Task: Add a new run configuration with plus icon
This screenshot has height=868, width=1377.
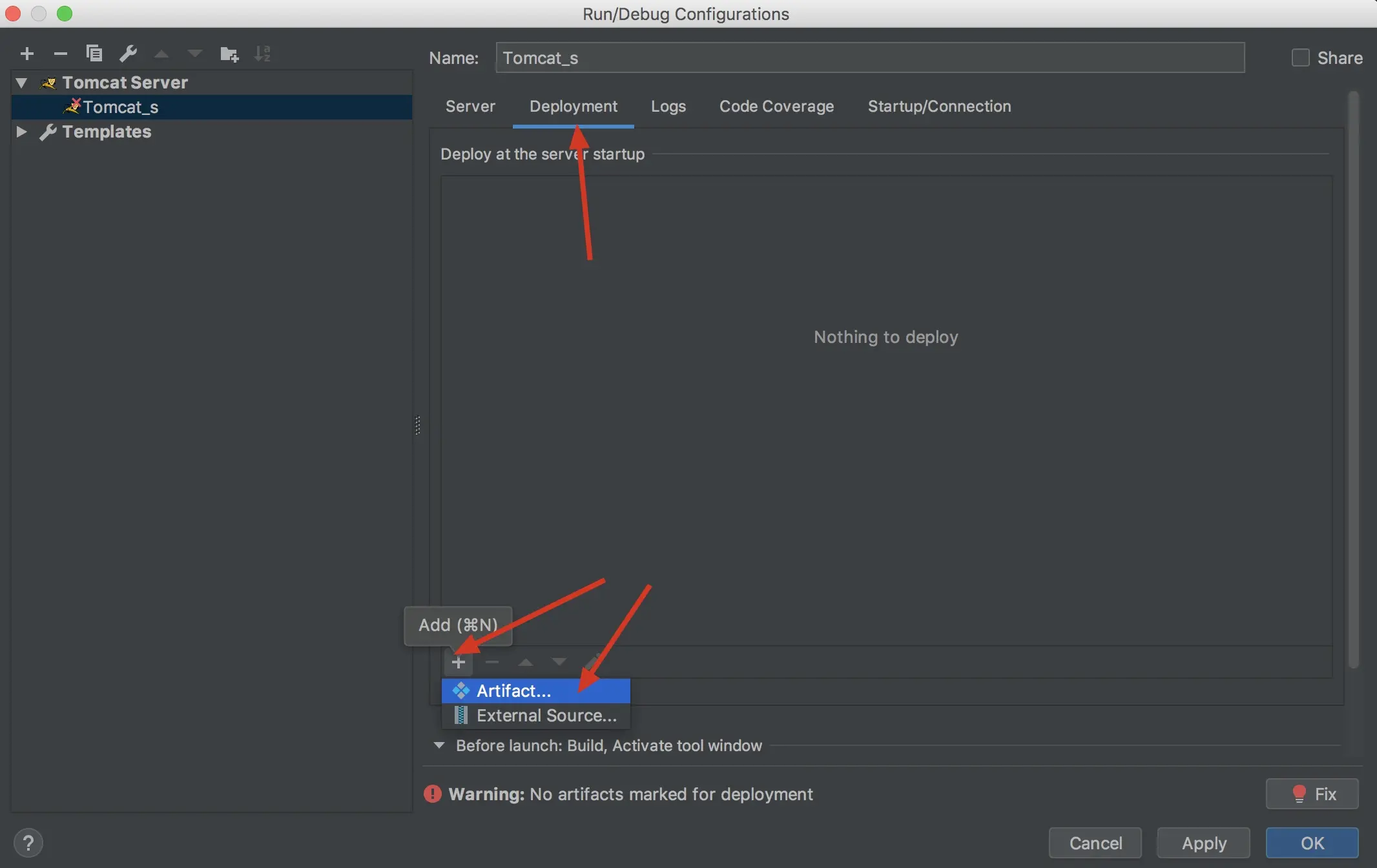Action: pos(26,54)
